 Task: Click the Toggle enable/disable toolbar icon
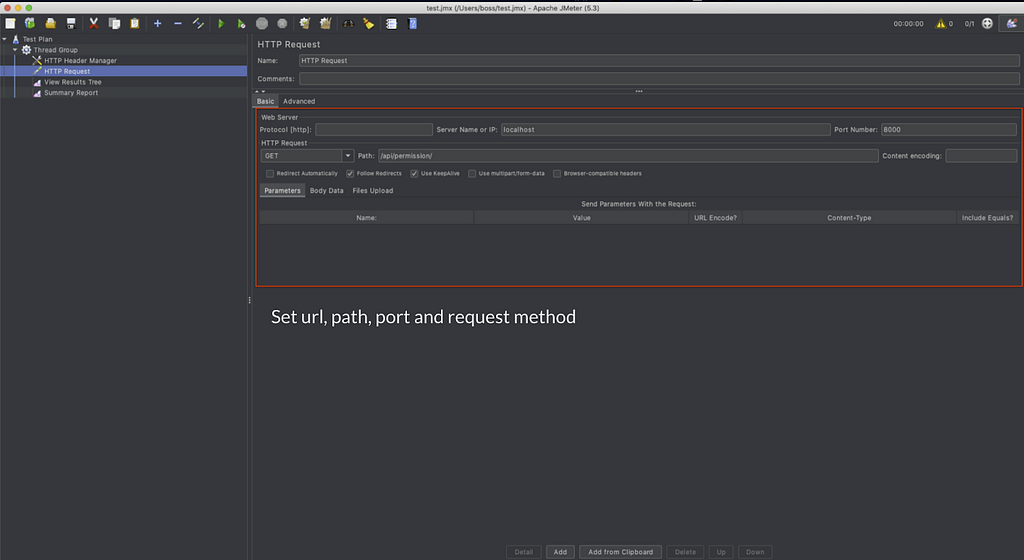pos(199,23)
